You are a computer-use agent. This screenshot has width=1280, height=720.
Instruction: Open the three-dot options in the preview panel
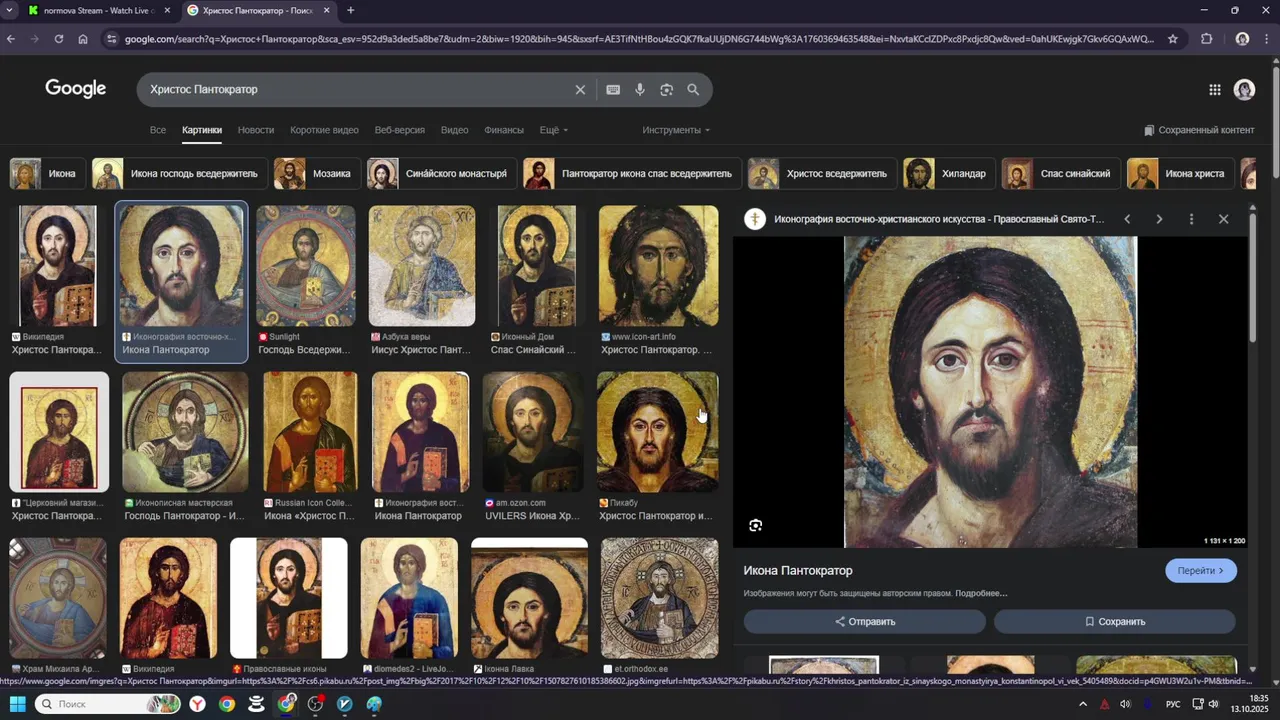pos(1191,219)
